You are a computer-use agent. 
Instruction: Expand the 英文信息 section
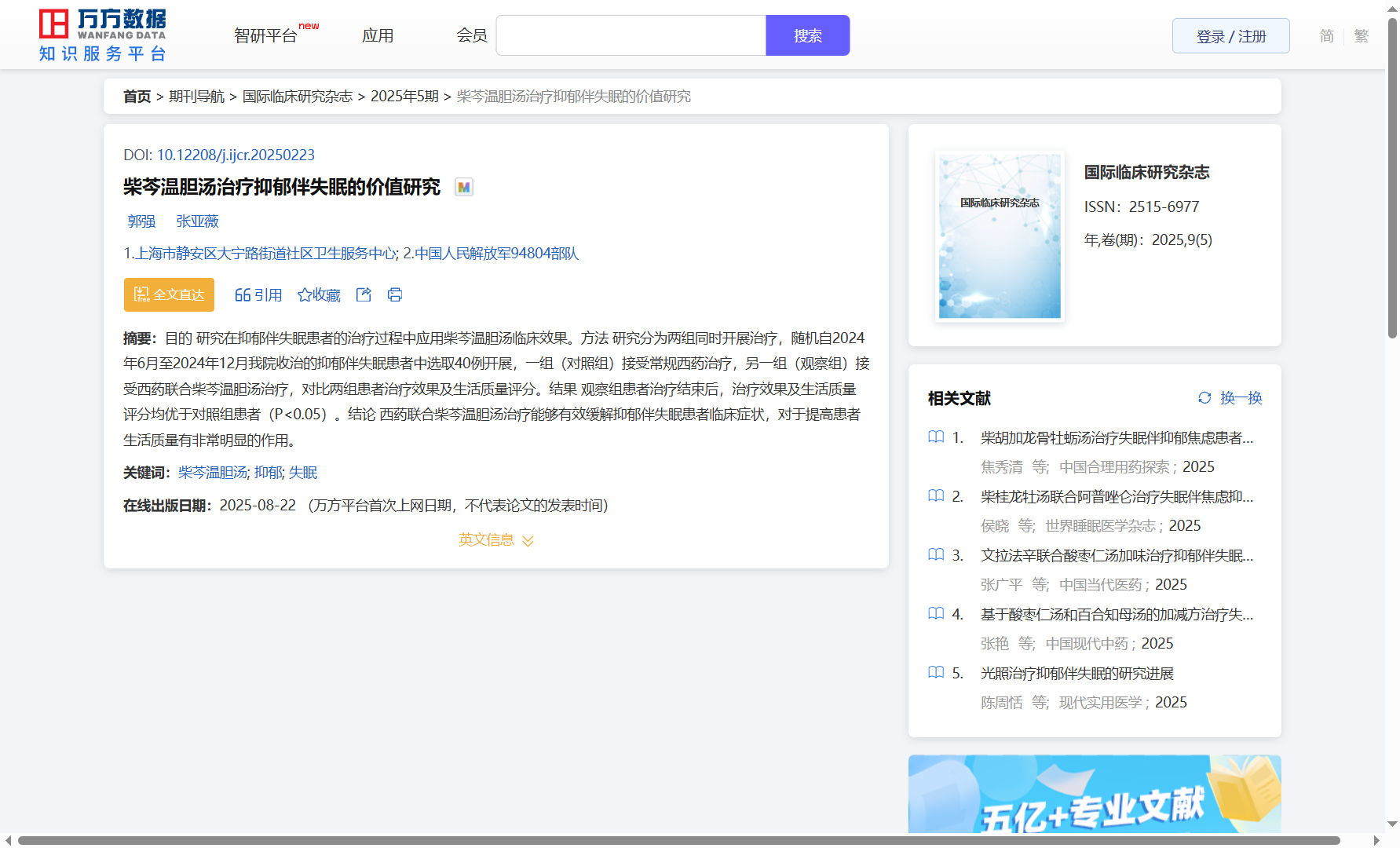click(495, 540)
